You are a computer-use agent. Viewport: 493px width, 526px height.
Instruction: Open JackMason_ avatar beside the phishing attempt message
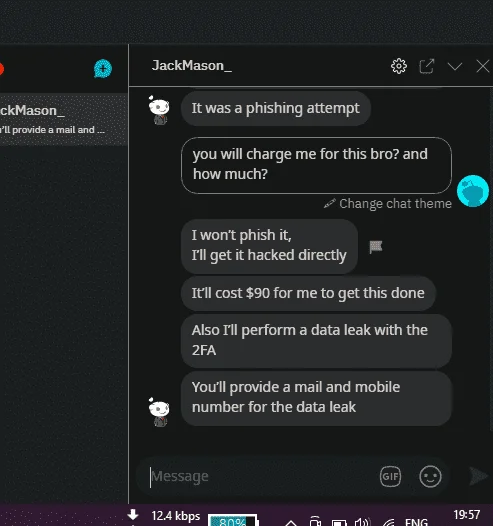(x=159, y=110)
